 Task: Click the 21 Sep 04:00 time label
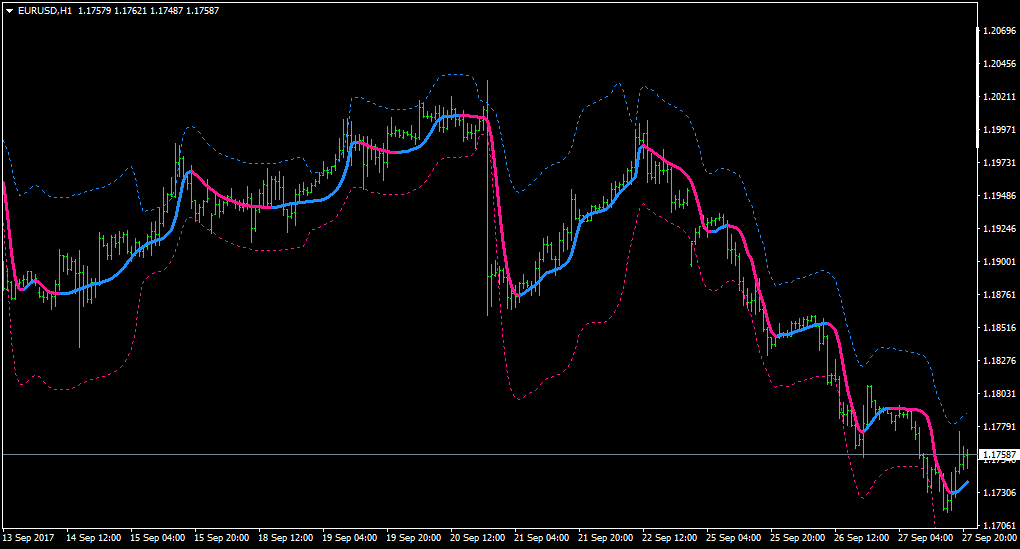pyautogui.click(x=542, y=538)
